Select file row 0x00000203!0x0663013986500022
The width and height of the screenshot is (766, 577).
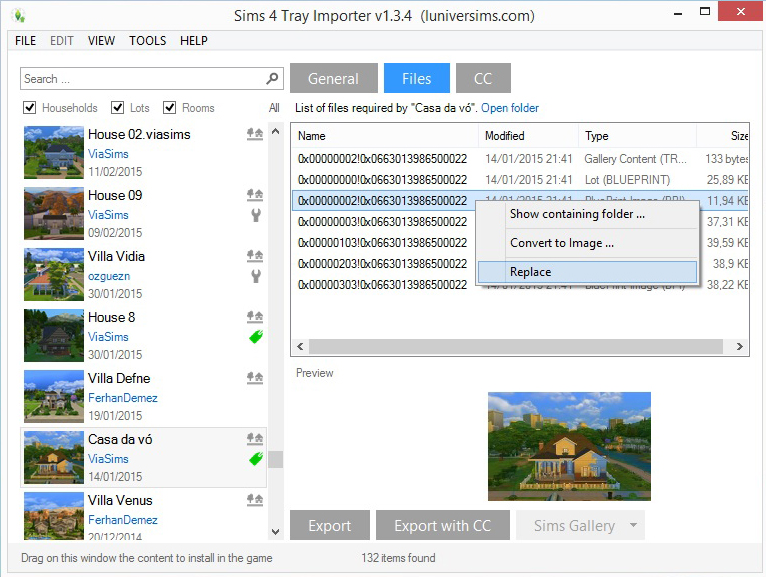[384, 264]
